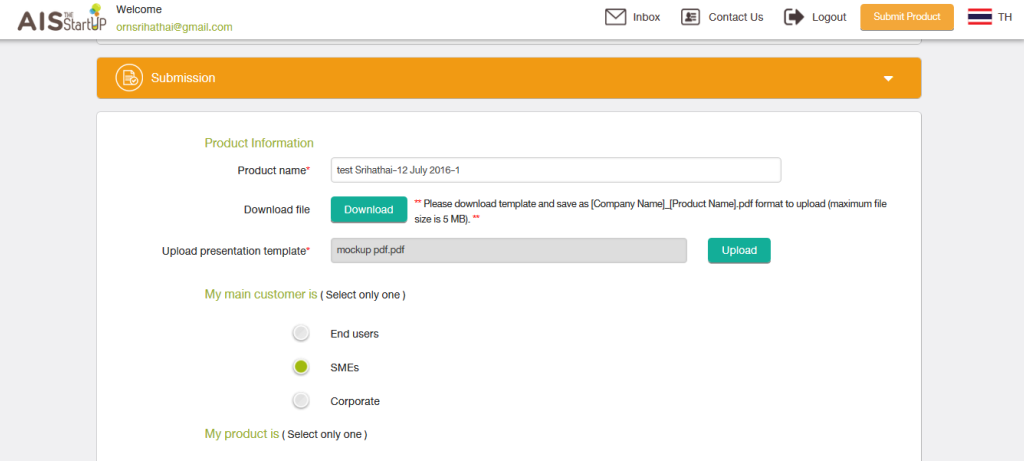Click the Logout arrow icon

pyautogui.click(x=793, y=17)
